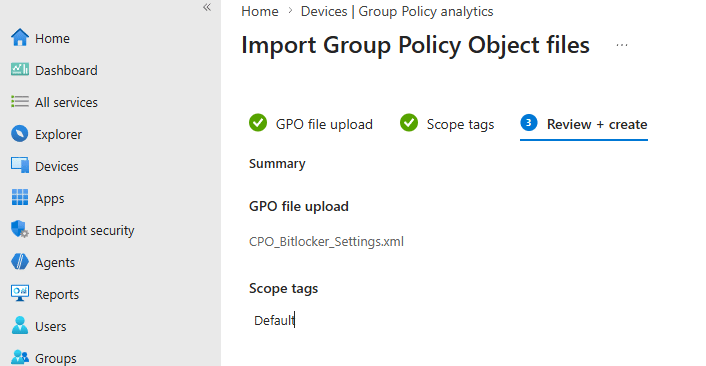706x366 pixels.
Task: Click the Default scope tag value
Action: pos(274,321)
